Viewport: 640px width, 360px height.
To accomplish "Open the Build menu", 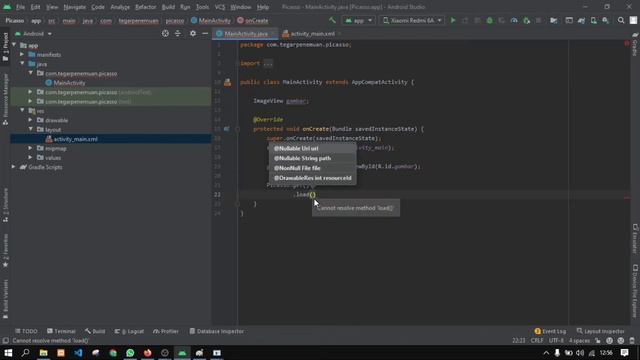I will coord(168,7).
